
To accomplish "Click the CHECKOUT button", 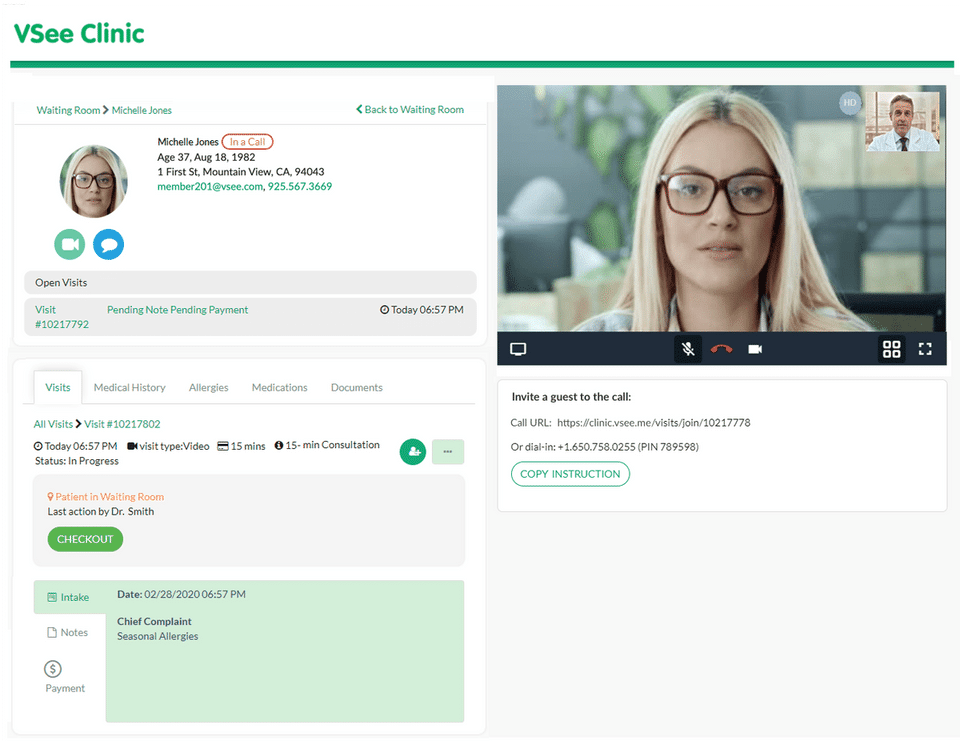I will tap(85, 539).
